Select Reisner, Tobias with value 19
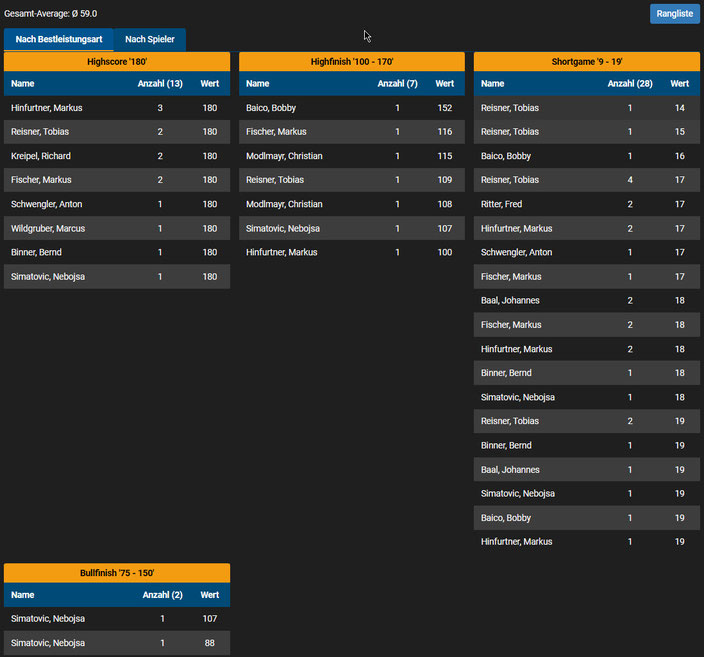Viewport: 704px width, 657px height. coord(587,421)
